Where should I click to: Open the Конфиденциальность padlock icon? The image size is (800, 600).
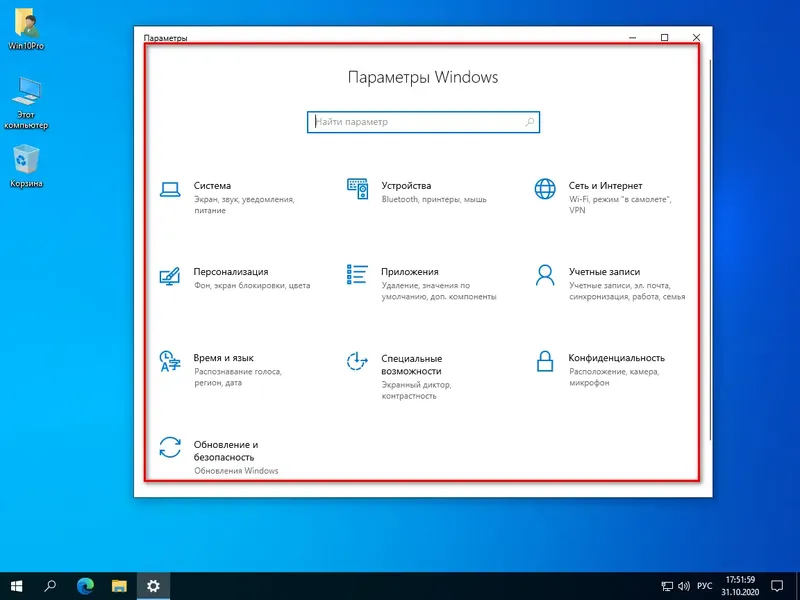545,361
